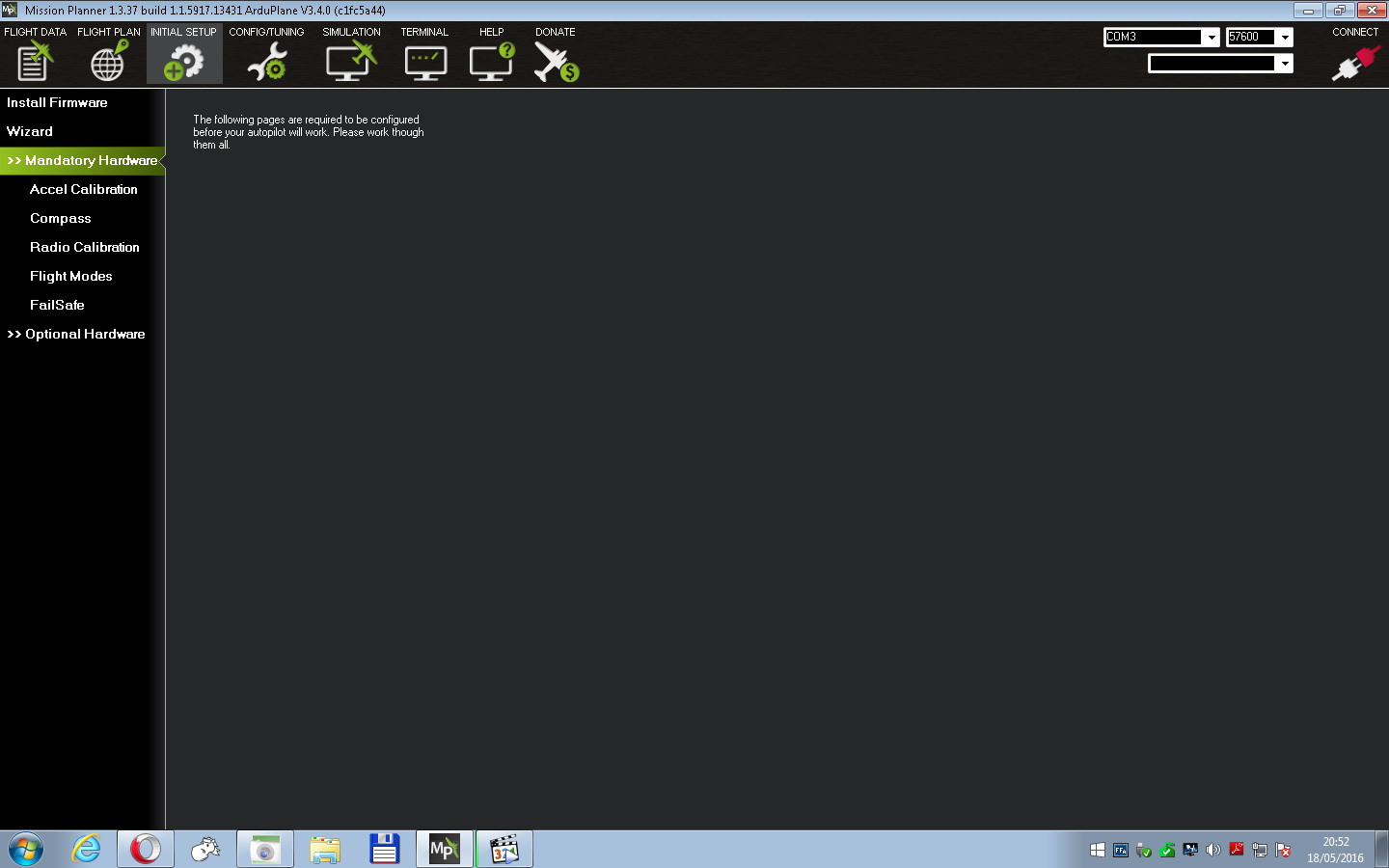Go to Accel Calibration page

[x=84, y=189]
